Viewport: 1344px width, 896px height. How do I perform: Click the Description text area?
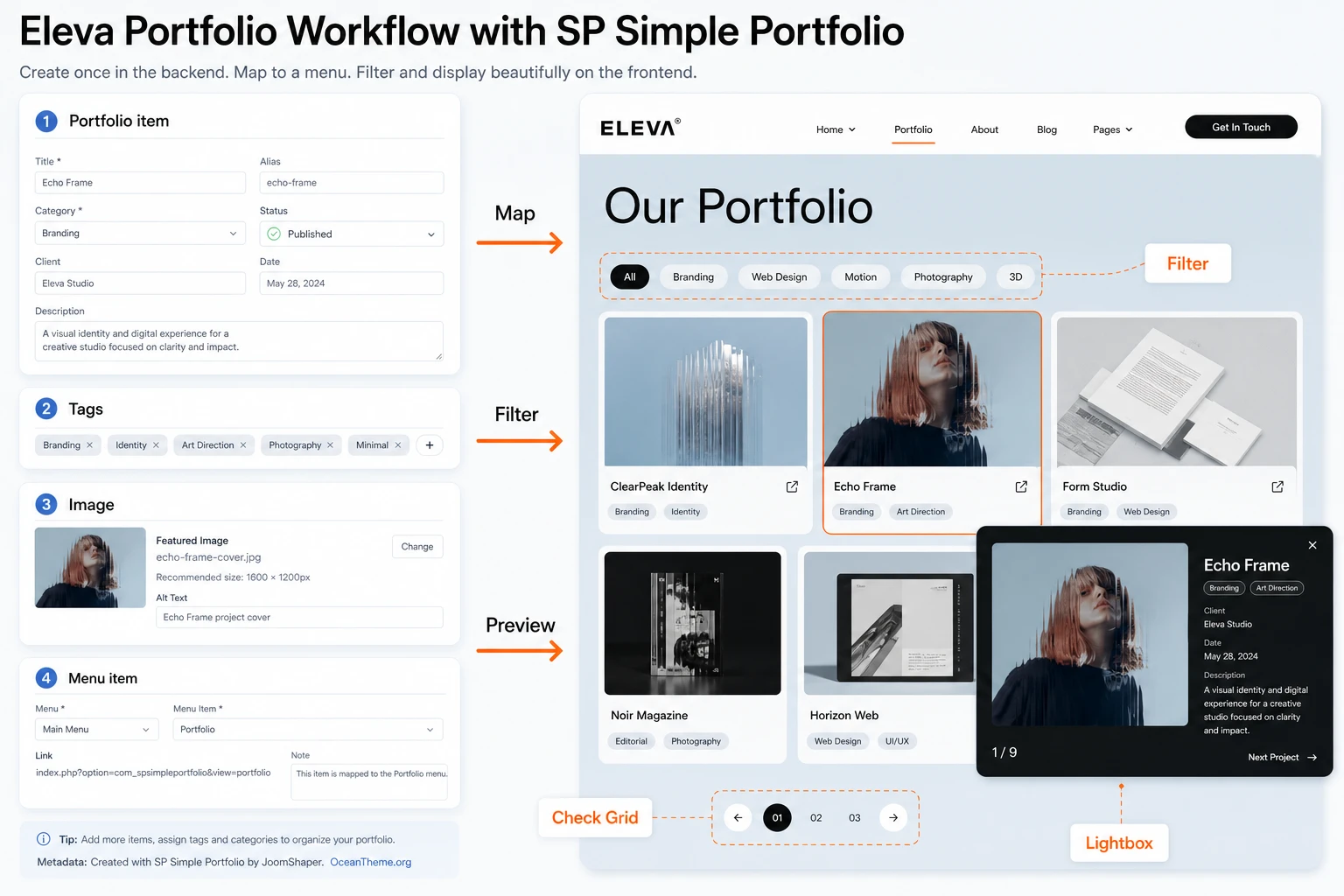(239, 341)
